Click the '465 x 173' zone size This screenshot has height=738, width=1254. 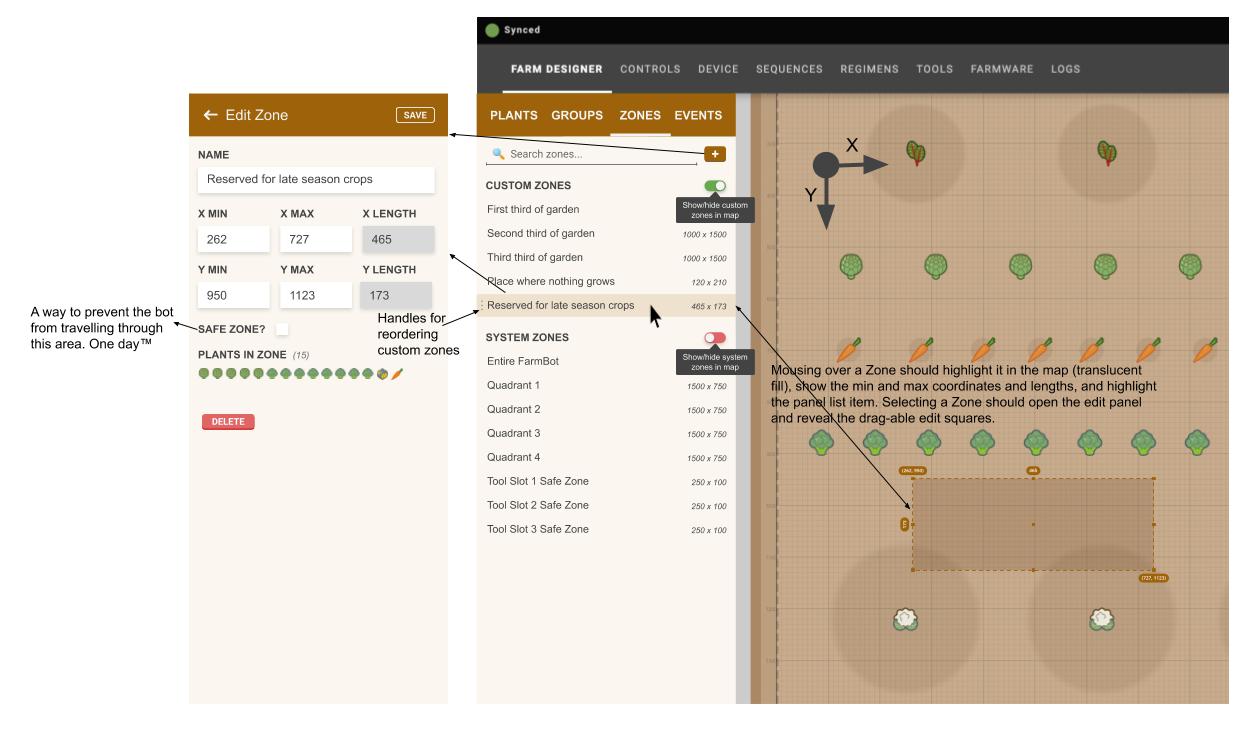pos(709,307)
